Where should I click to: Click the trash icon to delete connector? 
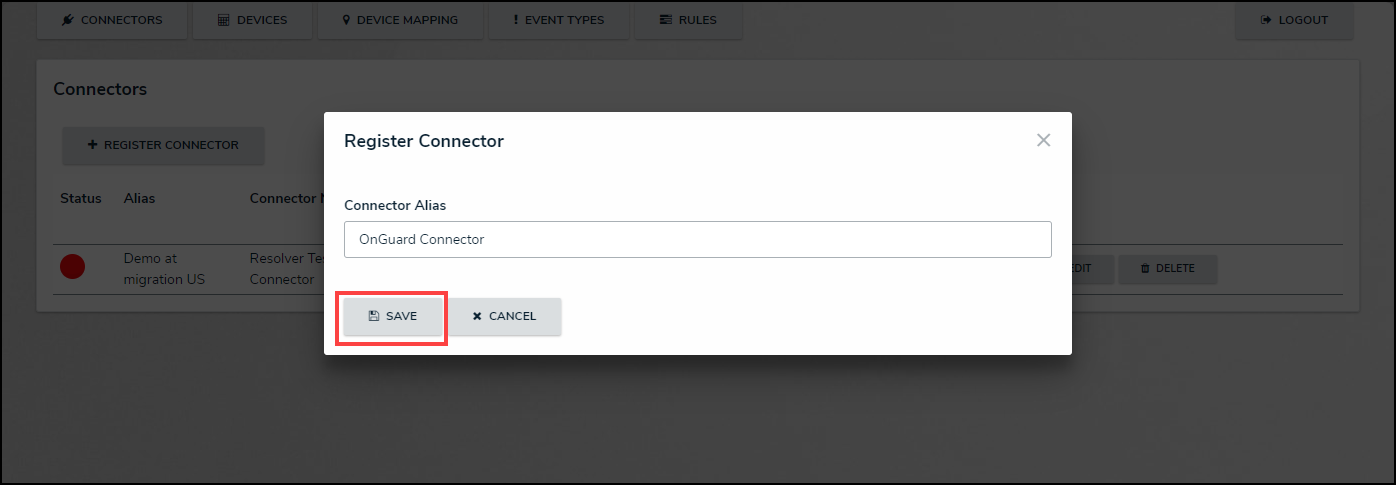(1145, 269)
